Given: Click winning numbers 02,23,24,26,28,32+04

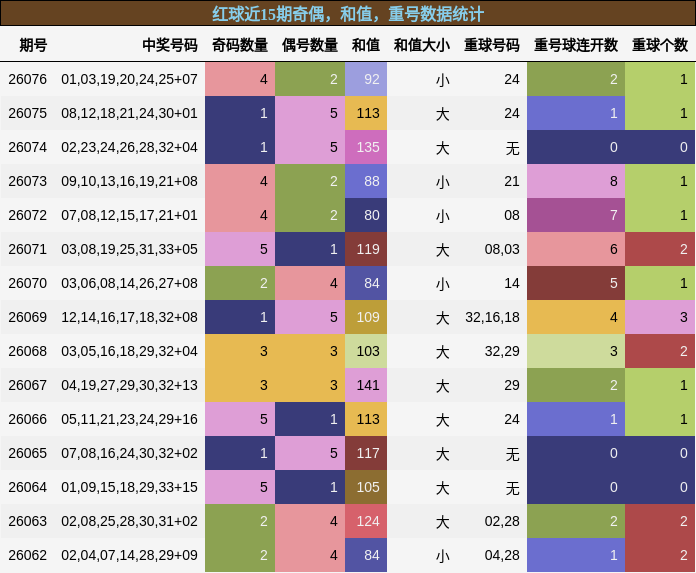Looking at the screenshot, I should (x=130, y=147).
